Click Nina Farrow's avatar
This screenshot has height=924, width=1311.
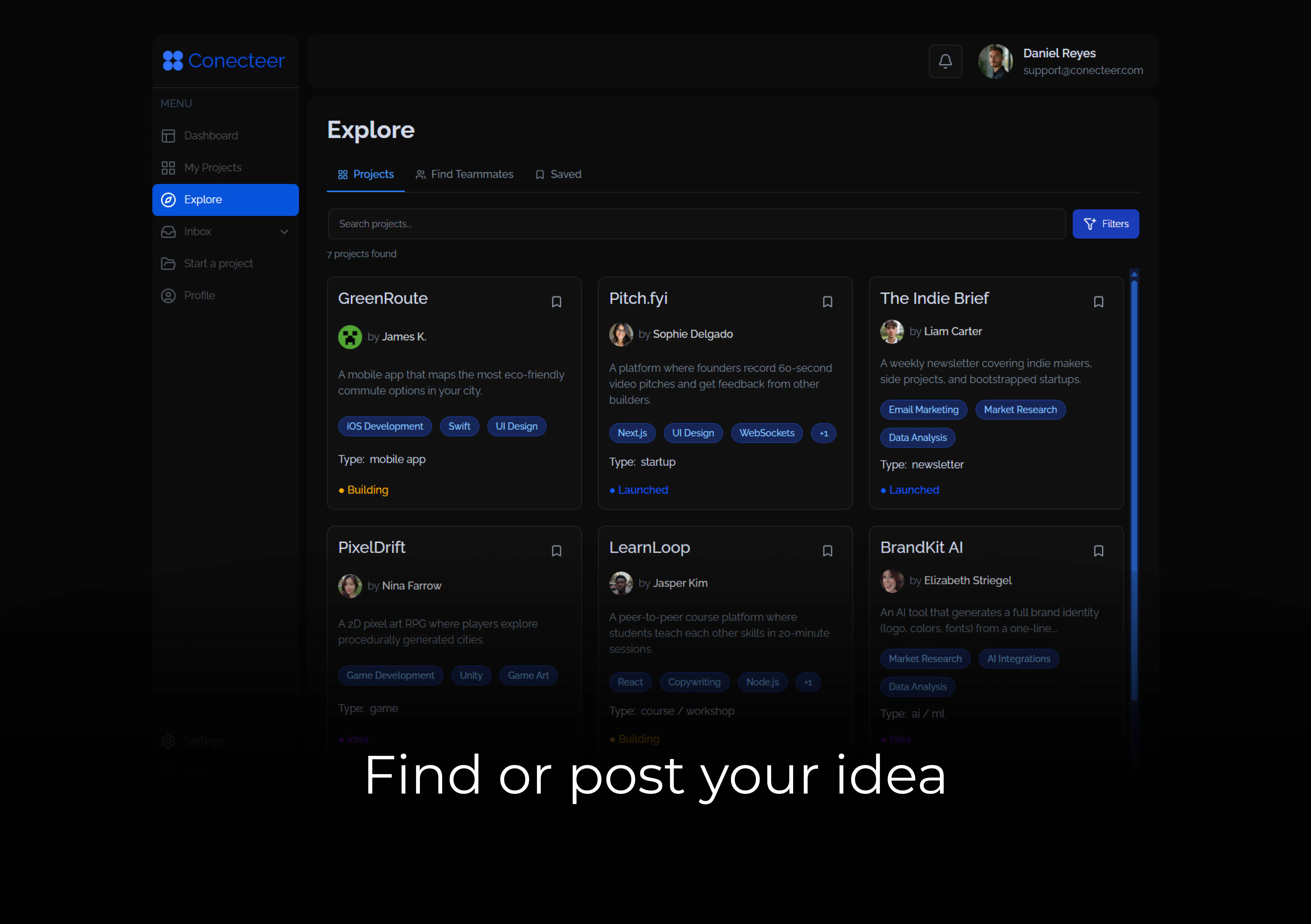tap(350, 586)
